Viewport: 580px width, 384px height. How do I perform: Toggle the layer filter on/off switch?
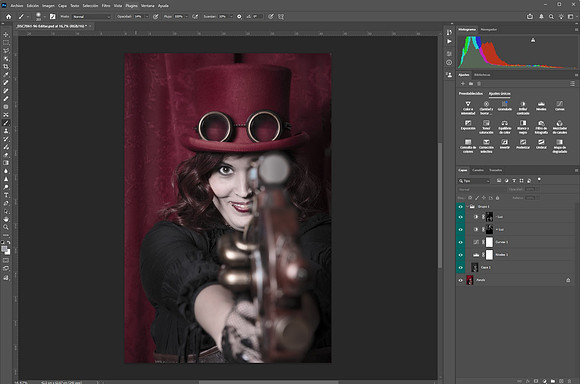coord(539,180)
